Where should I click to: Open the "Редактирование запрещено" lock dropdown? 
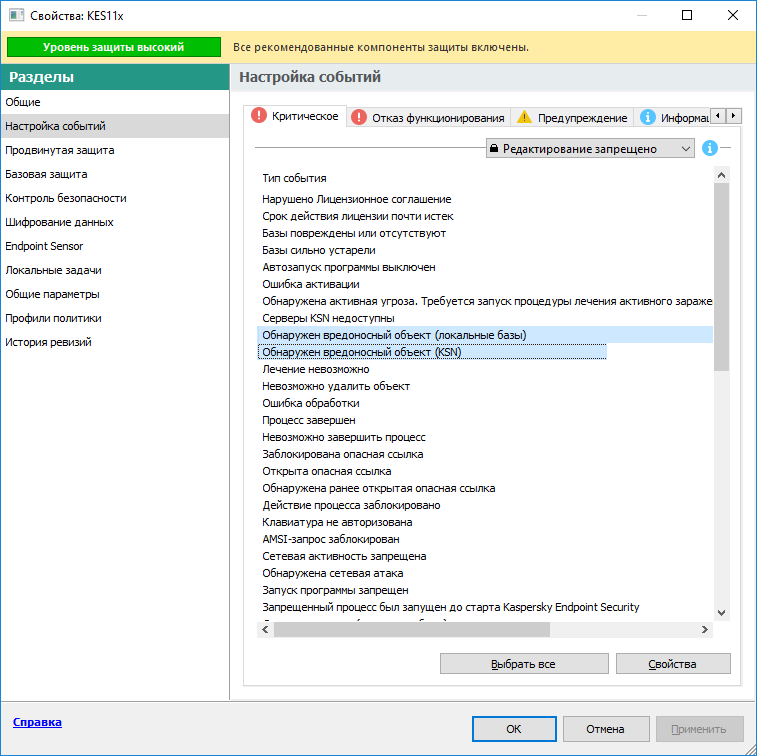pos(589,148)
